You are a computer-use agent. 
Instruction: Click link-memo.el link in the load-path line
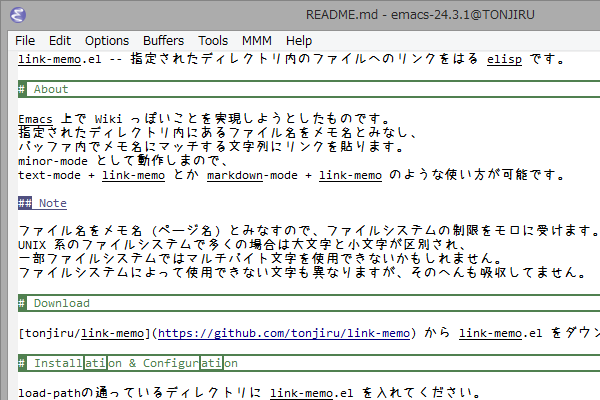tap(311, 393)
